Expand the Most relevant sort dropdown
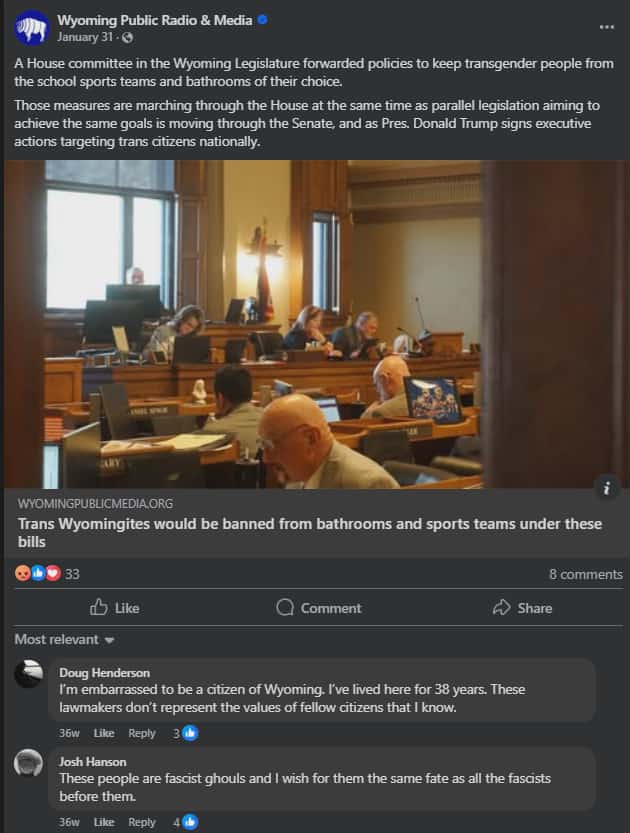Screen dimensions: 630x833 click(64, 640)
